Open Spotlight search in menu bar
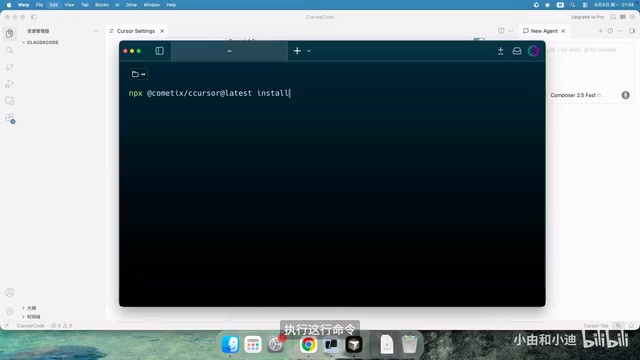 coord(573,5)
